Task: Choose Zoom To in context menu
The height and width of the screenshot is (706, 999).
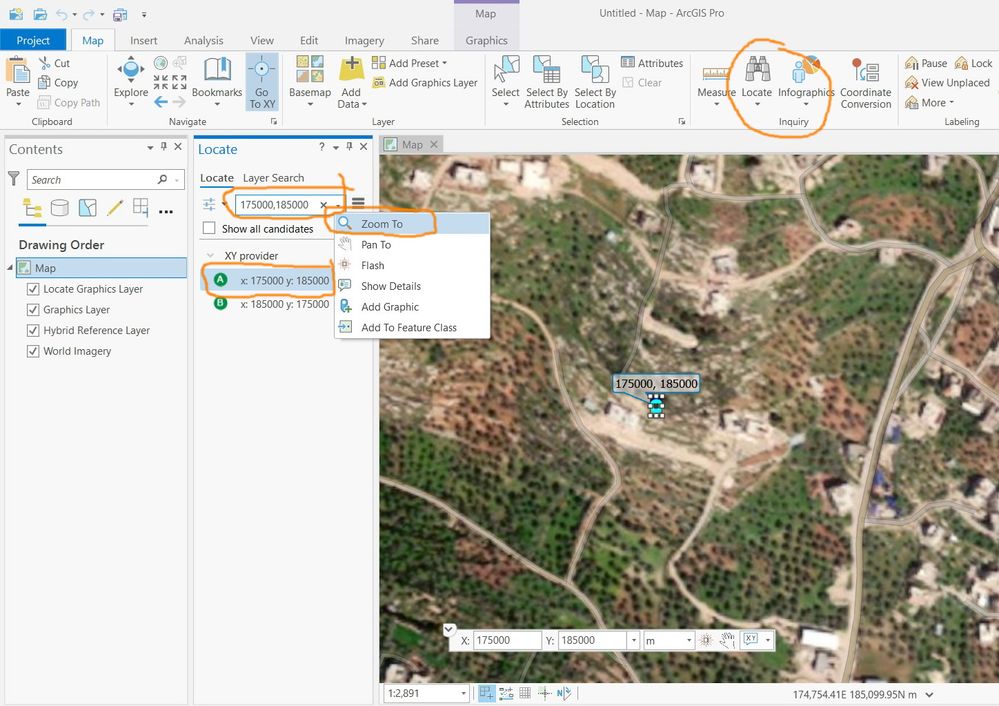Action: [412, 224]
